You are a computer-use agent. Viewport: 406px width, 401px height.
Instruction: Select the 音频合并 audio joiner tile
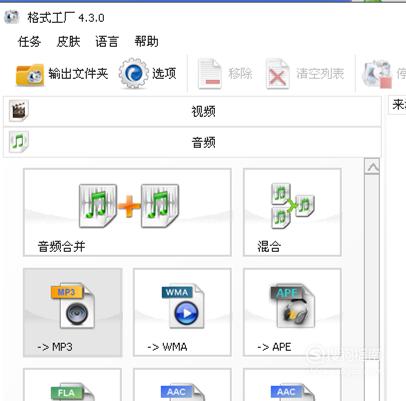[127, 212]
